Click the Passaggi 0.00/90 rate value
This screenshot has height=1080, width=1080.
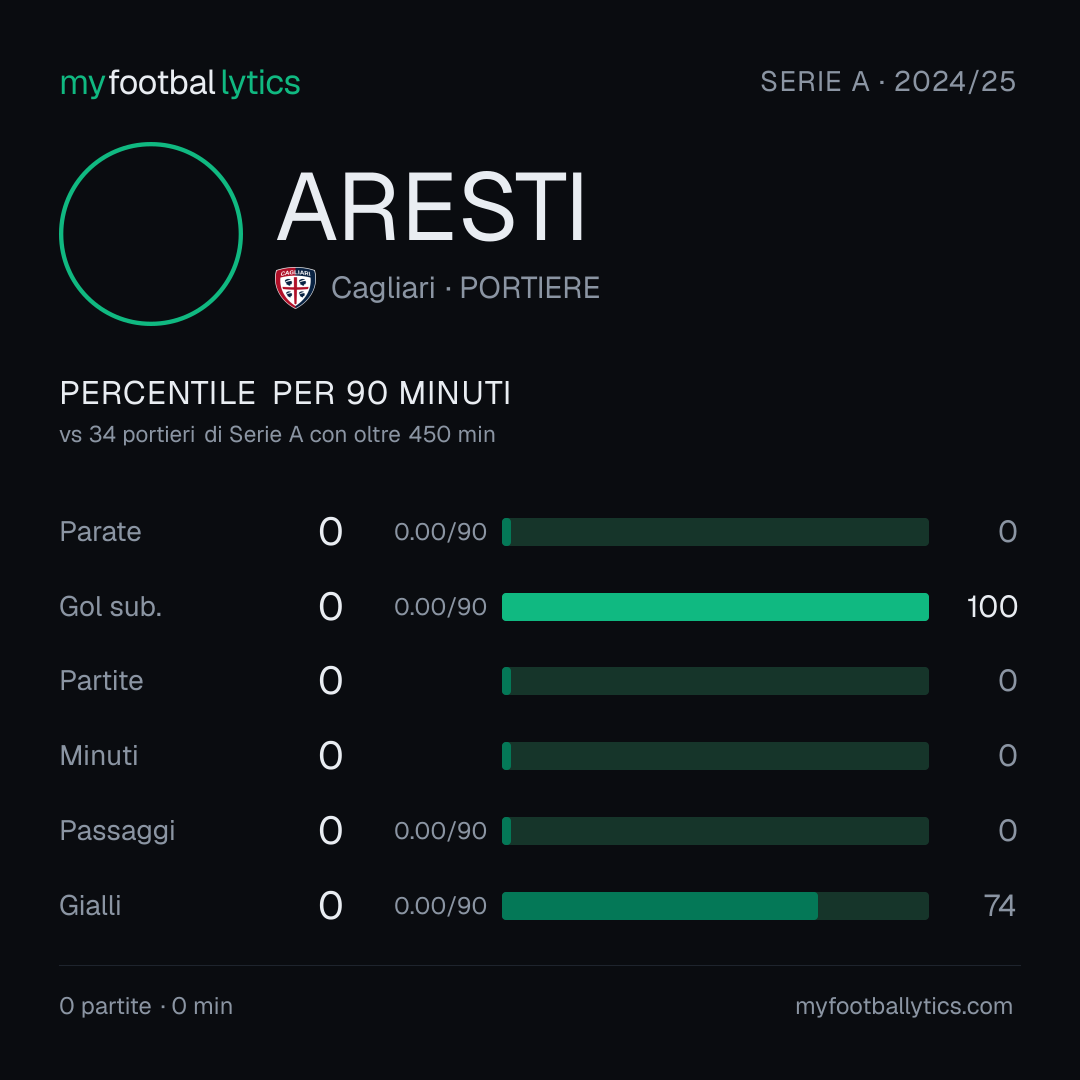click(x=440, y=831)
